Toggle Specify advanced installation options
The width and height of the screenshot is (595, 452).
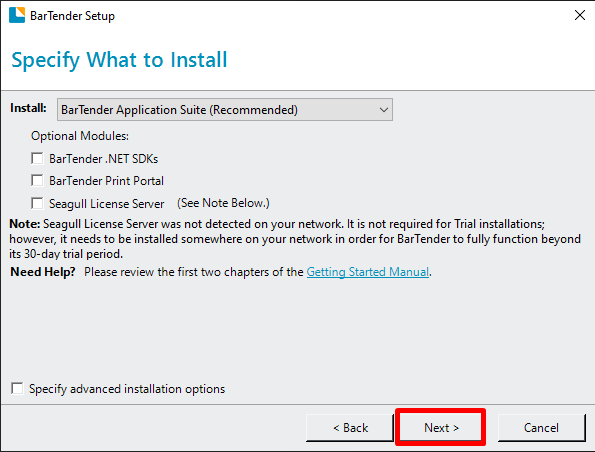(17, 389)
